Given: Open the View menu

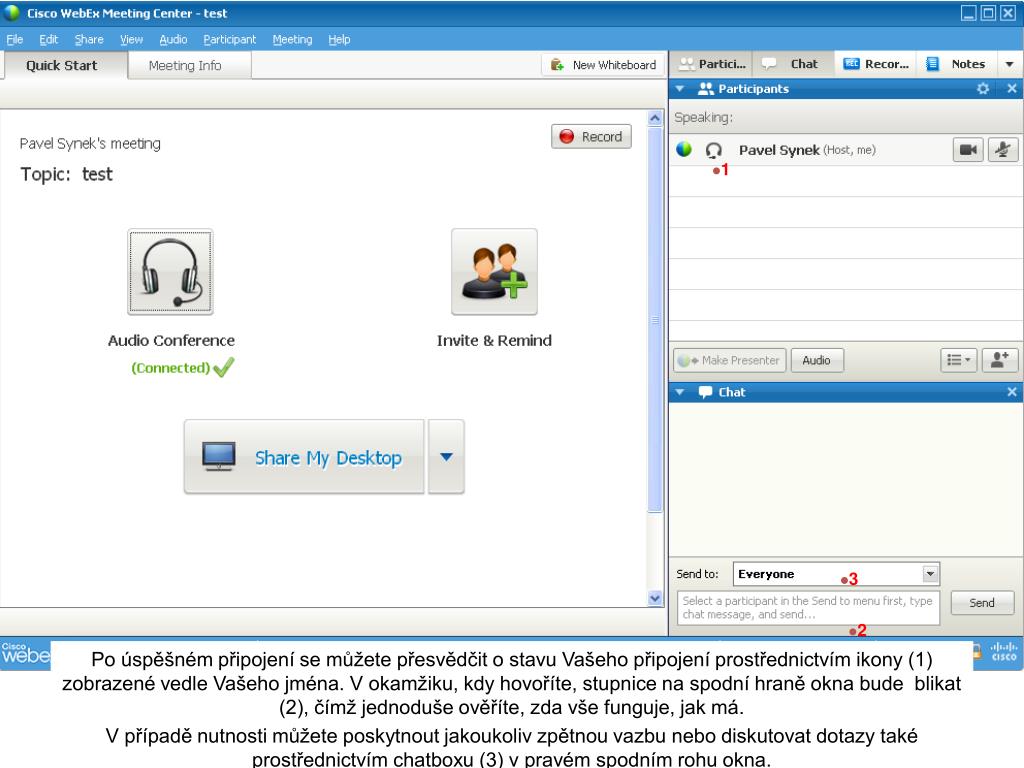Looking at the screenshot, I should pos(131,39).
